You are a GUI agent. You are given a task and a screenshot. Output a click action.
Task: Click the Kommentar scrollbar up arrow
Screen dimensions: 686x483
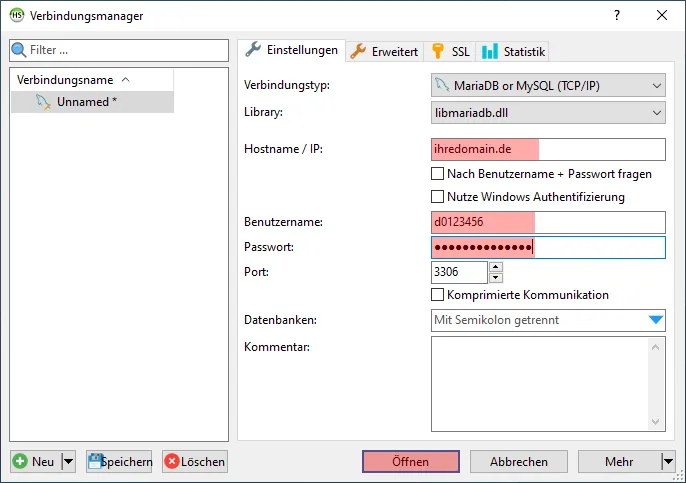click(655, 347)
